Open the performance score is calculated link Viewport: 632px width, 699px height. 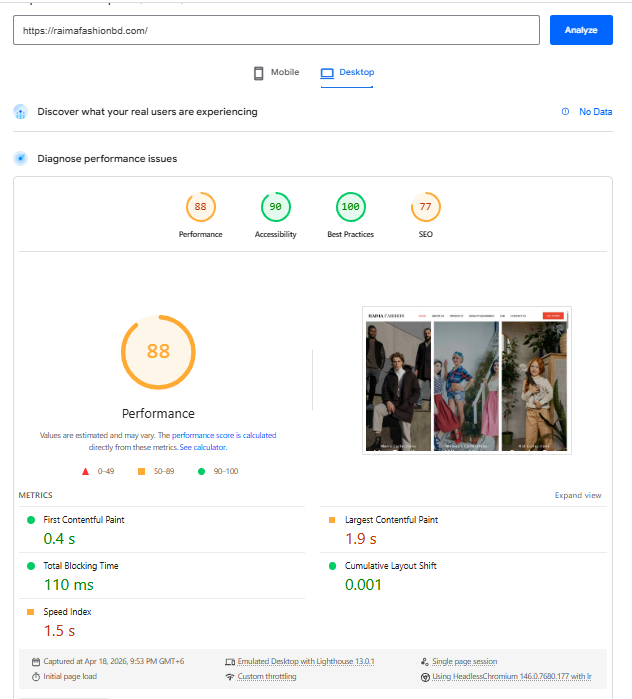[x=224, y=436]
